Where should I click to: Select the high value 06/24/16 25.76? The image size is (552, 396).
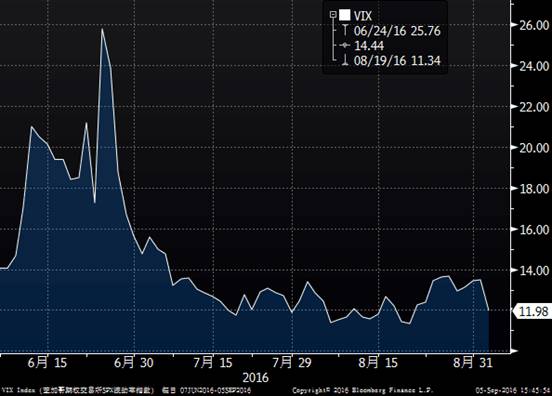(397, 31)
